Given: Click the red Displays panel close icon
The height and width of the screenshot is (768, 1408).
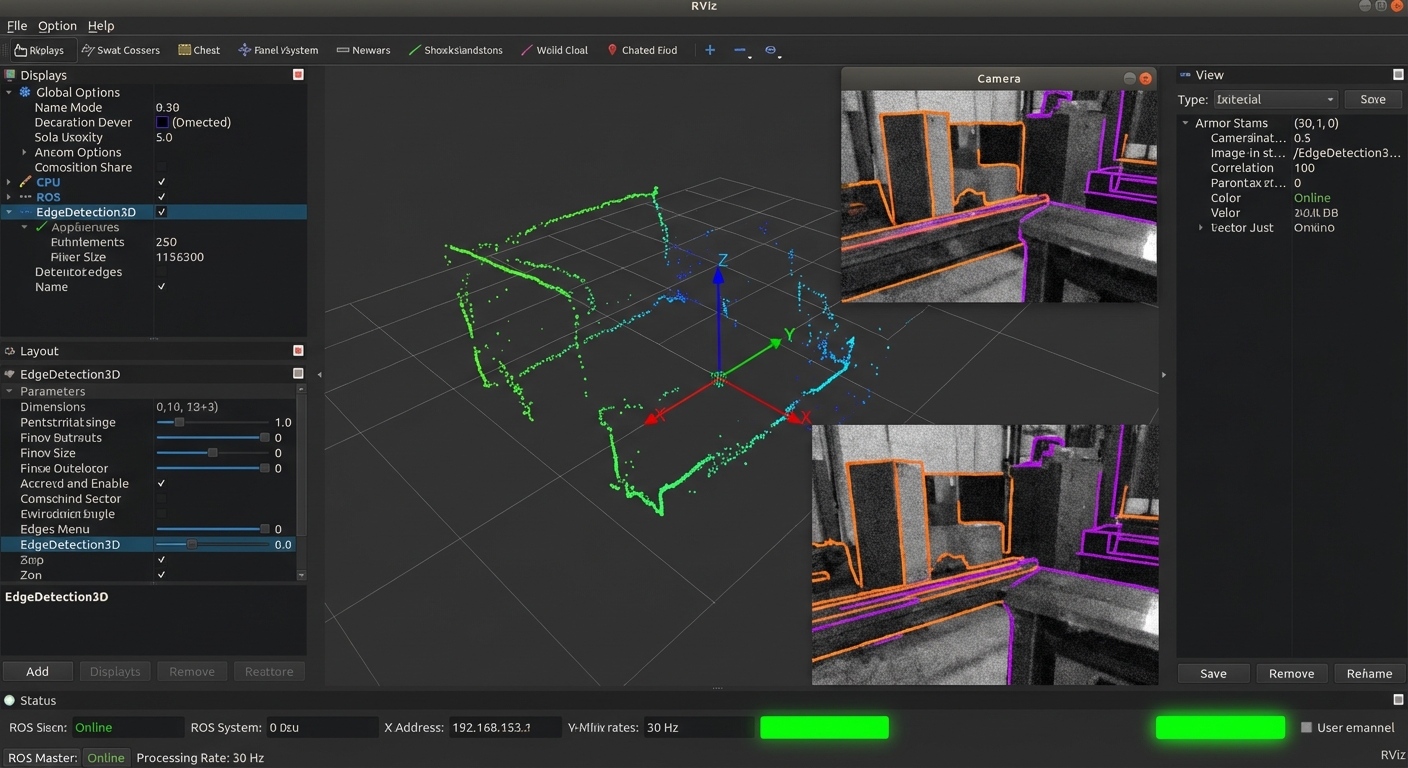Looking at the screenshot, I should click(x=298, y=75).
